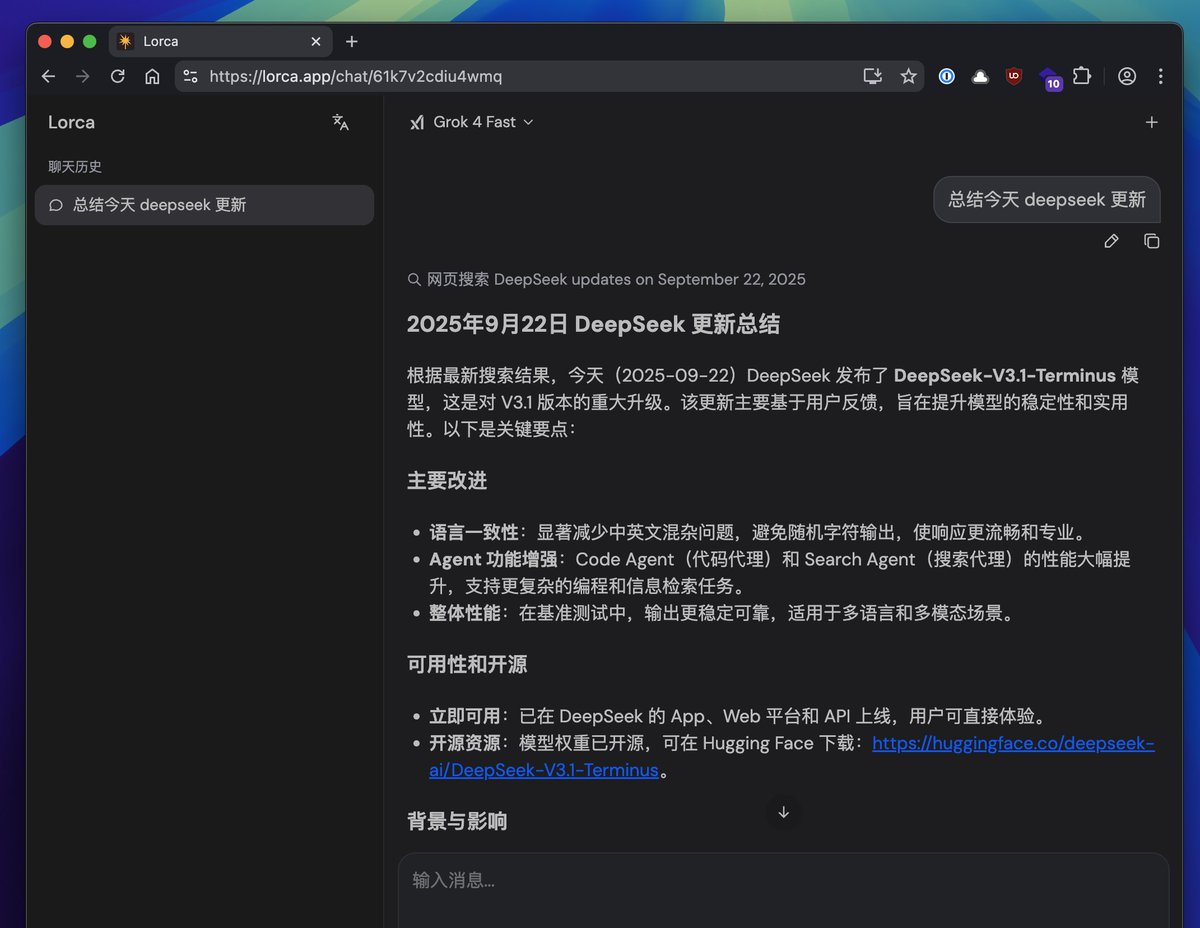The image size is (1200, 928).
Task: Click the 可用性和开源 heading
Action: point(467,665)
